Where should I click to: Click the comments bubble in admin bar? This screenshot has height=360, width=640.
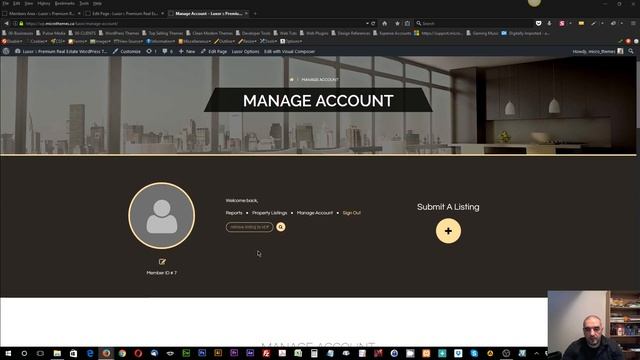point(167,51)
